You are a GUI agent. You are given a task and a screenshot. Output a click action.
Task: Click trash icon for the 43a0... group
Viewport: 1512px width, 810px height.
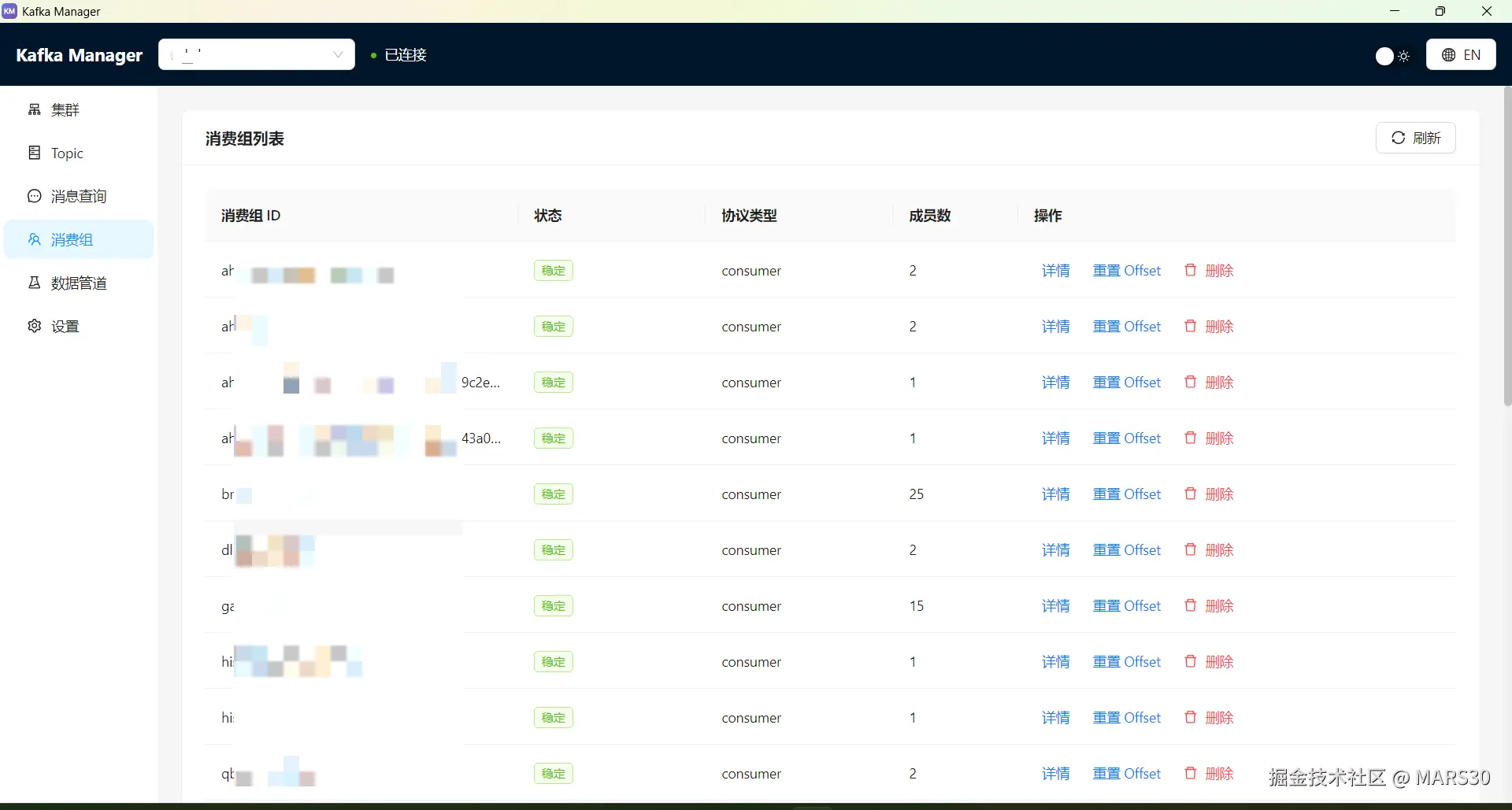1191,438
